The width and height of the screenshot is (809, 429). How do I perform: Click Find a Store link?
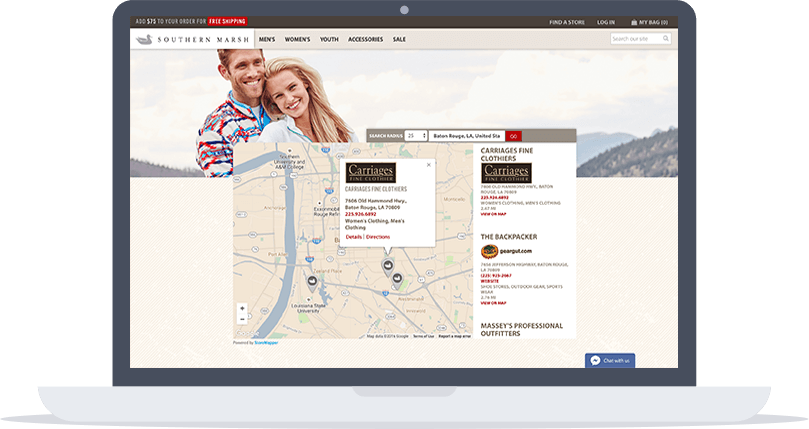pyautogui.click(x=567, y=21)
